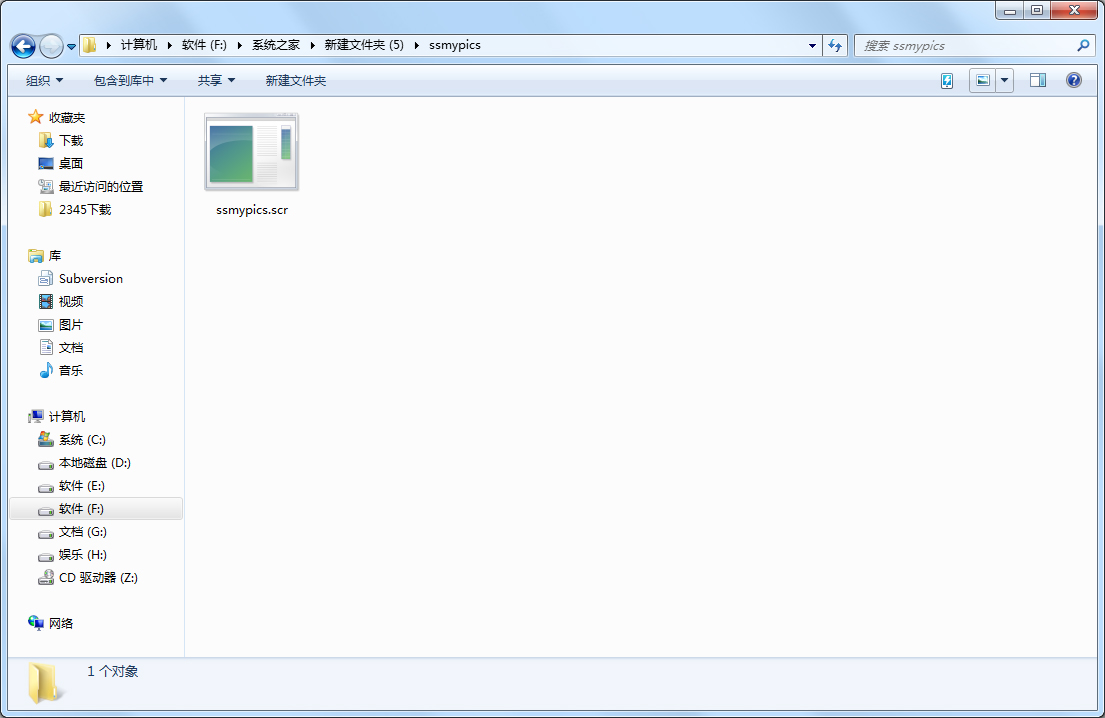
Task: Click the refresh button beside address bar
Action: pos(835,46)
